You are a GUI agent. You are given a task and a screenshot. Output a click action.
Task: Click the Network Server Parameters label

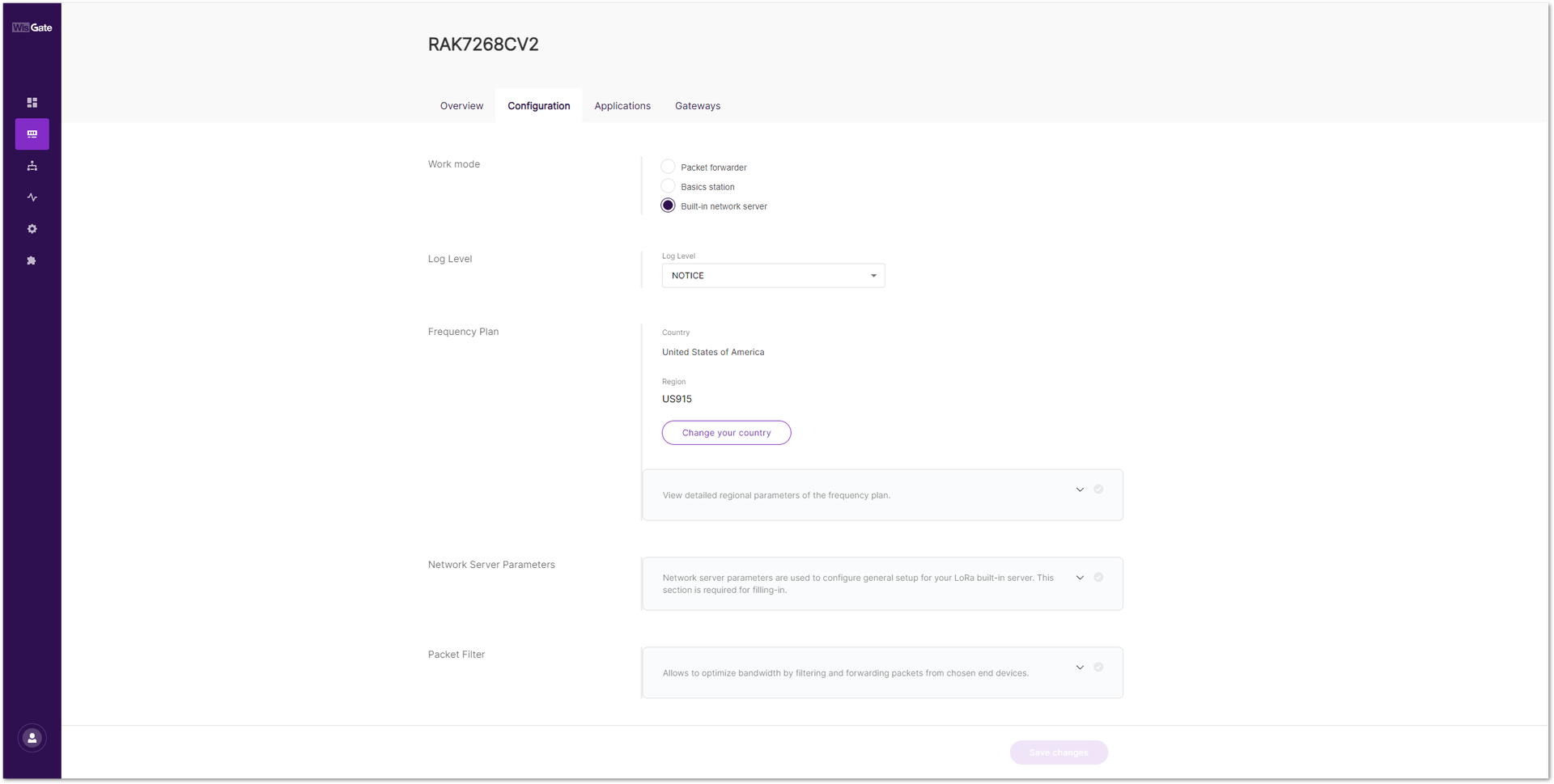point(491,565)
